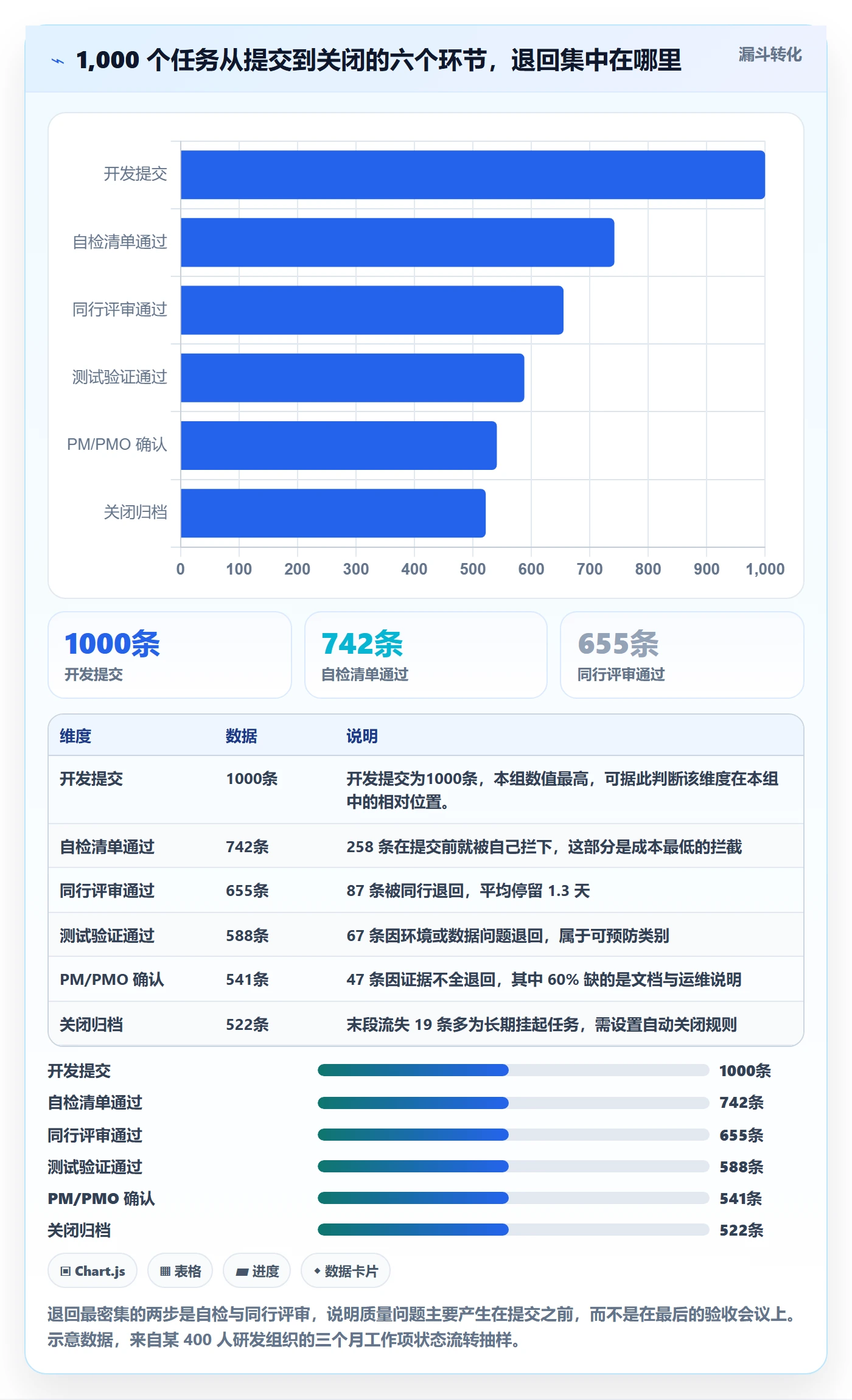
Task: Click the note starting "47 条因证据不全退回"
Action: click(x=544, y=979)
